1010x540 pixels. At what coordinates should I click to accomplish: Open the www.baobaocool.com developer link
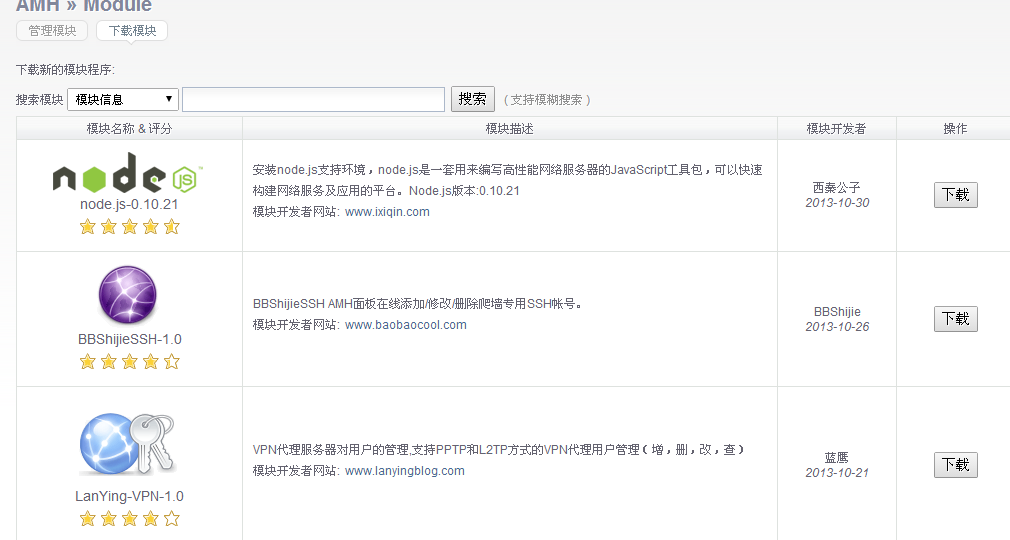coord(405,325)
